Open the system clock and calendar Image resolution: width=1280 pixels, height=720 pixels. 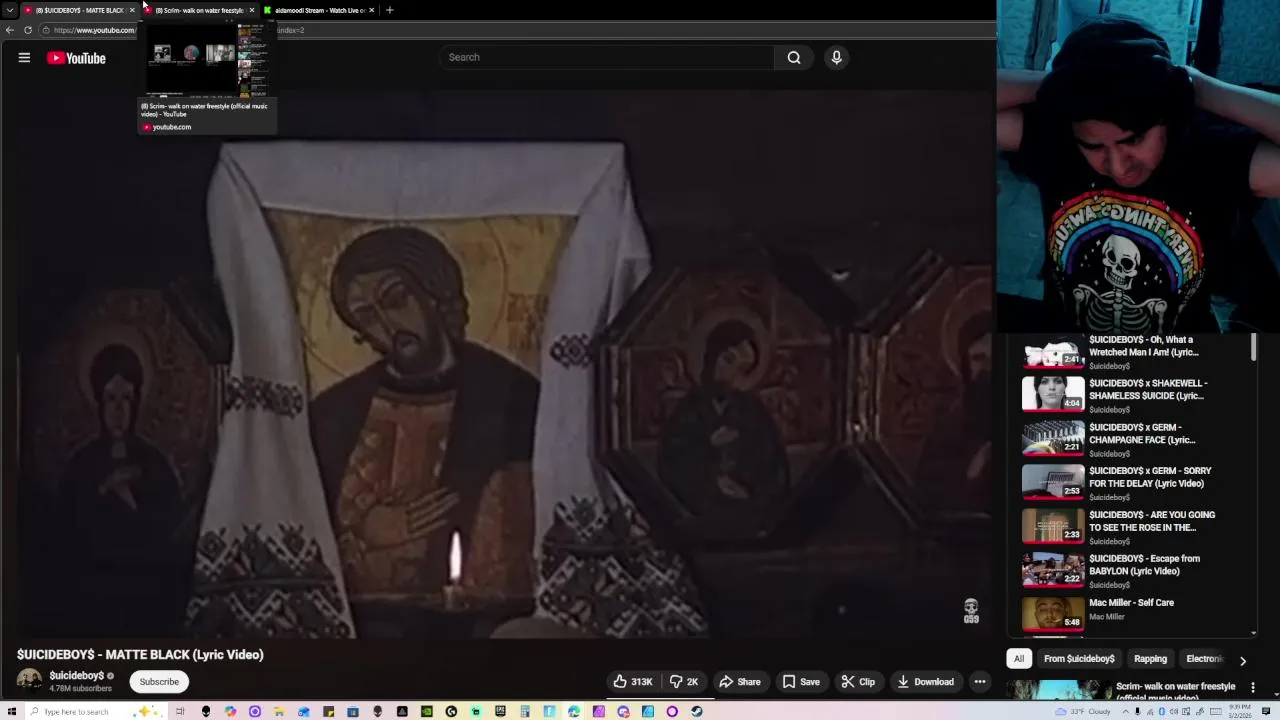coord(1240,712)
